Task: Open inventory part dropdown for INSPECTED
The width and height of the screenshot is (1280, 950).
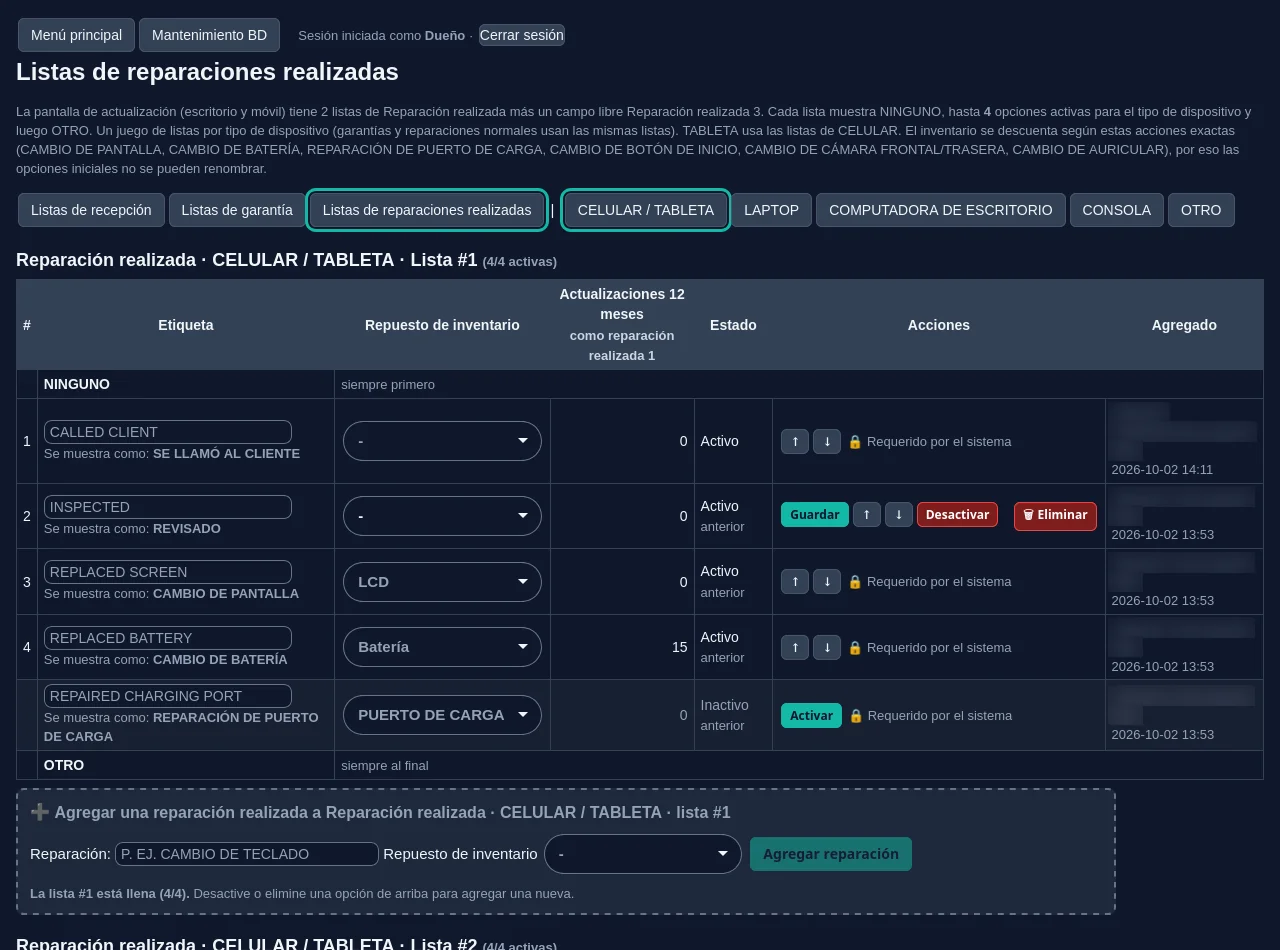Action: (442, 516)
